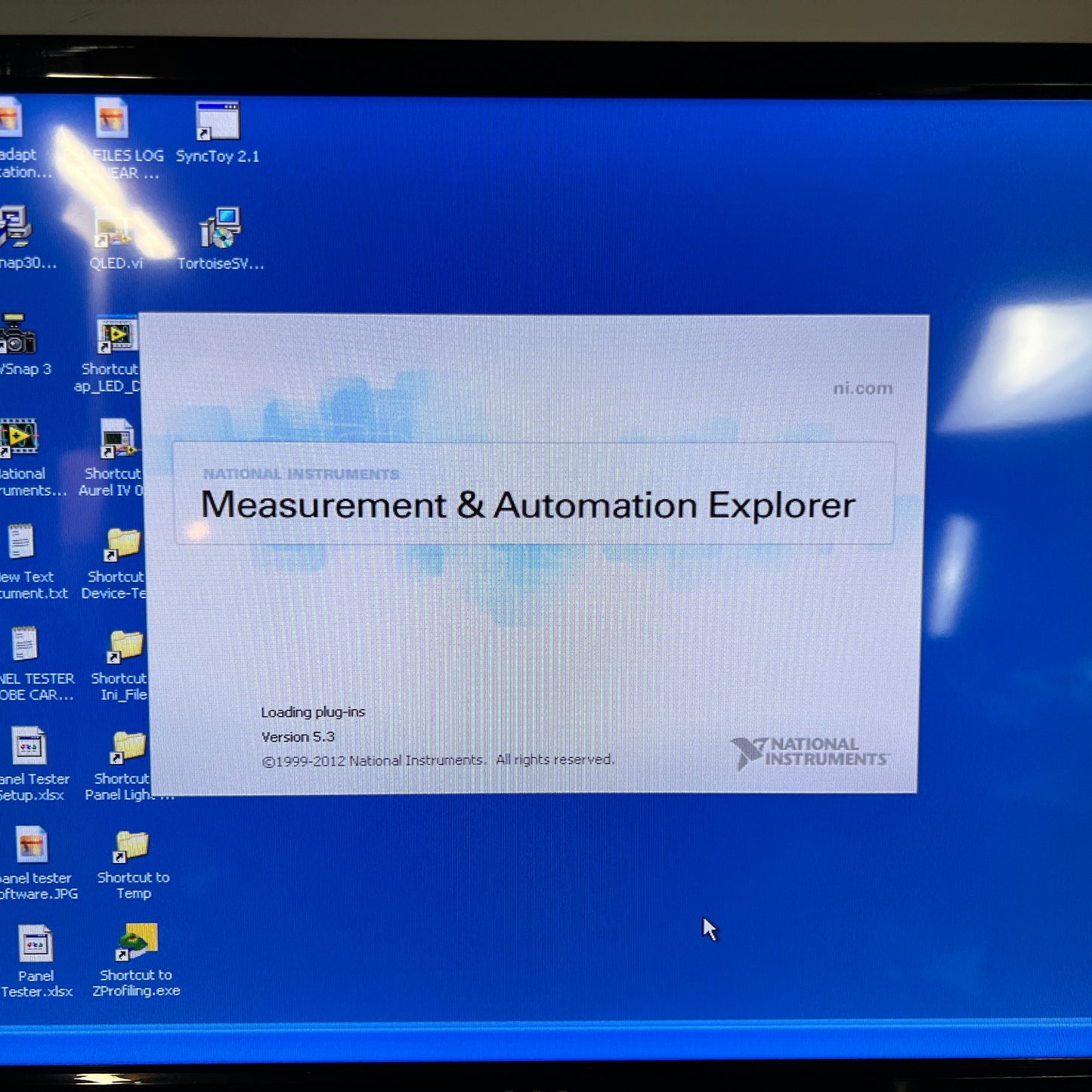1092x1092 pixels.
Task: Select the adapt image file icon
Action: pos(11,119)
